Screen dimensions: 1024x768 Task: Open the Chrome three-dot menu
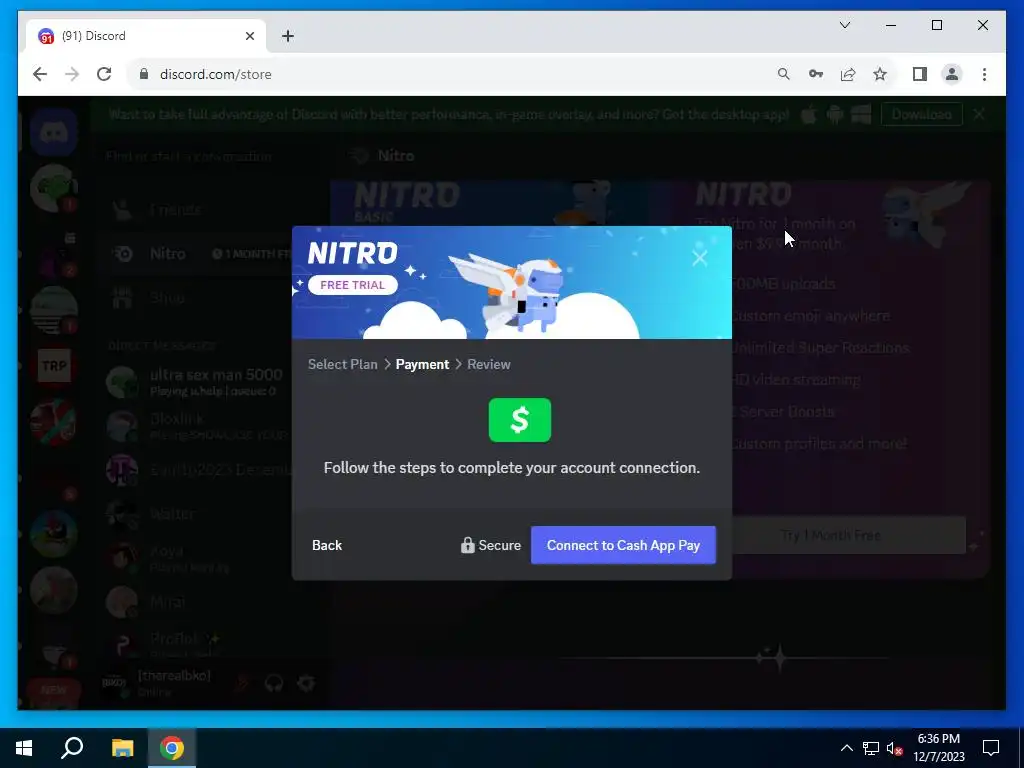984,74
